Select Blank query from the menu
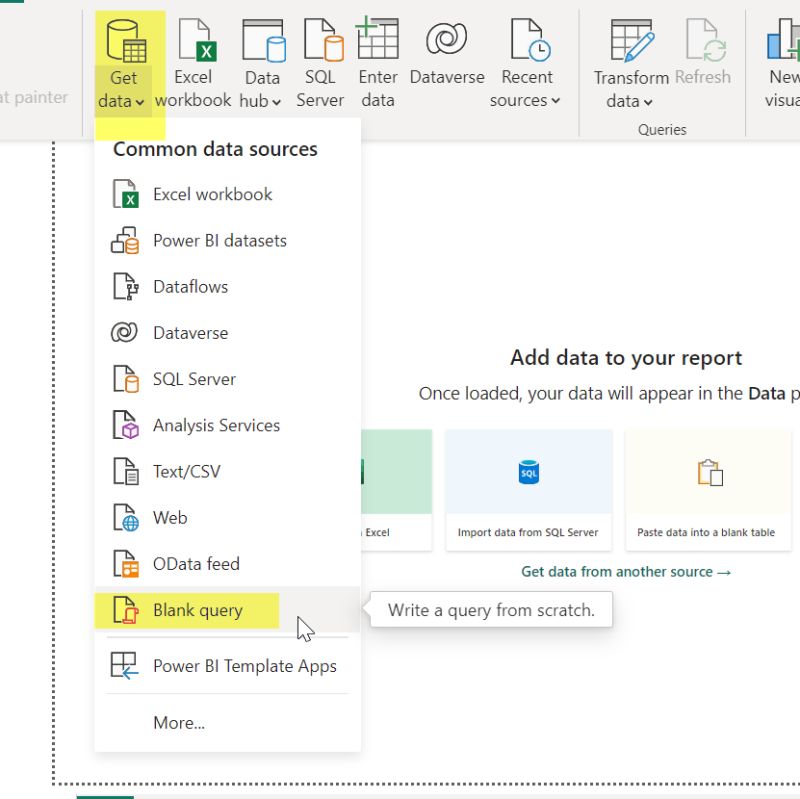This screenshot has width=800, height=799. pos(196,610)
